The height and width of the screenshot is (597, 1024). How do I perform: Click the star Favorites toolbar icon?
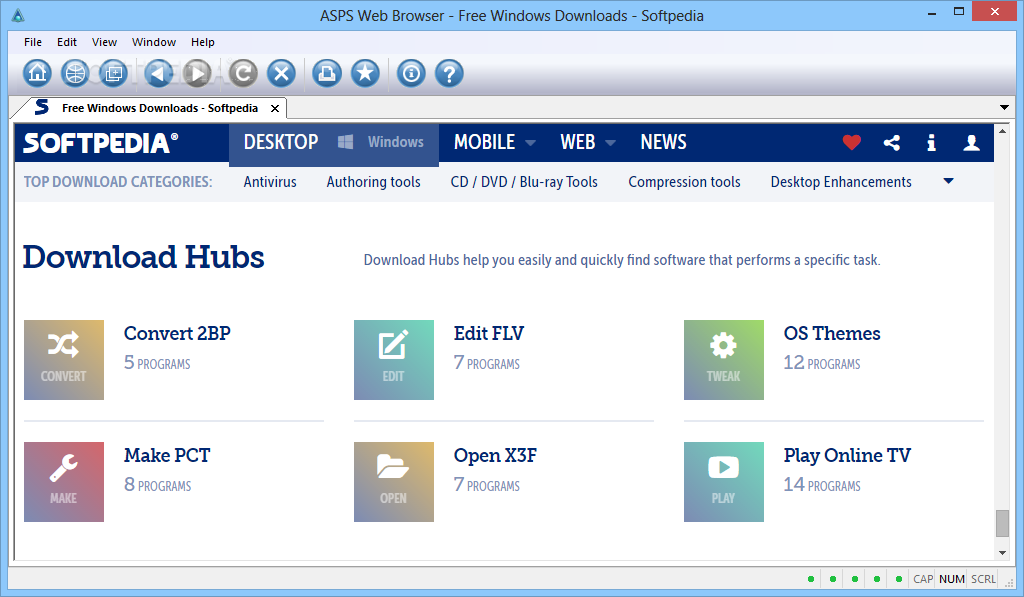pos(365,73)
